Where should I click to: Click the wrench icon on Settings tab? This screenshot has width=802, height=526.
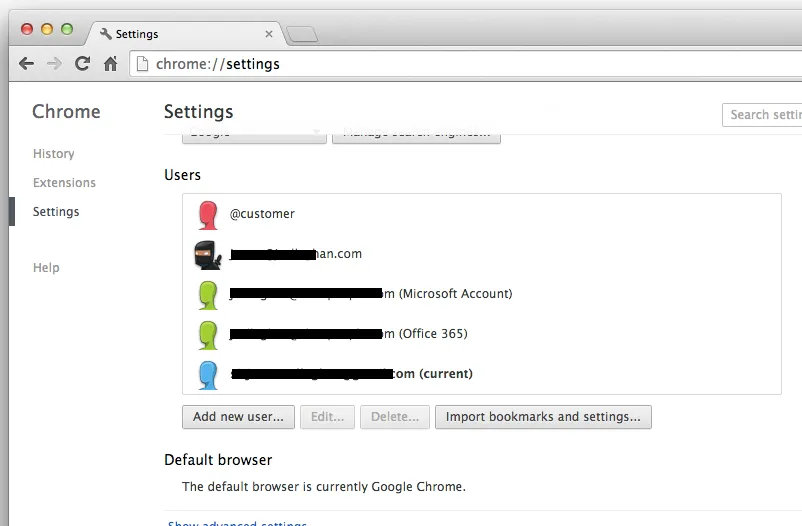pos(106,34)
